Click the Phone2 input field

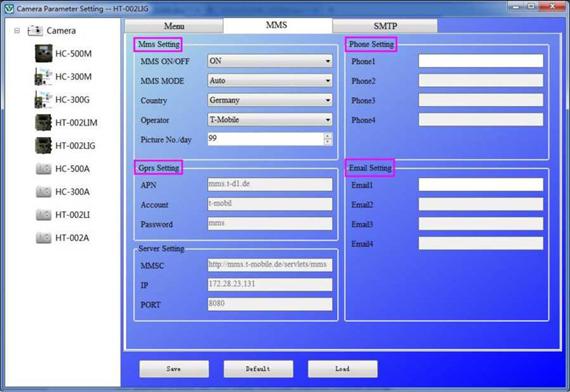(481, 80)
